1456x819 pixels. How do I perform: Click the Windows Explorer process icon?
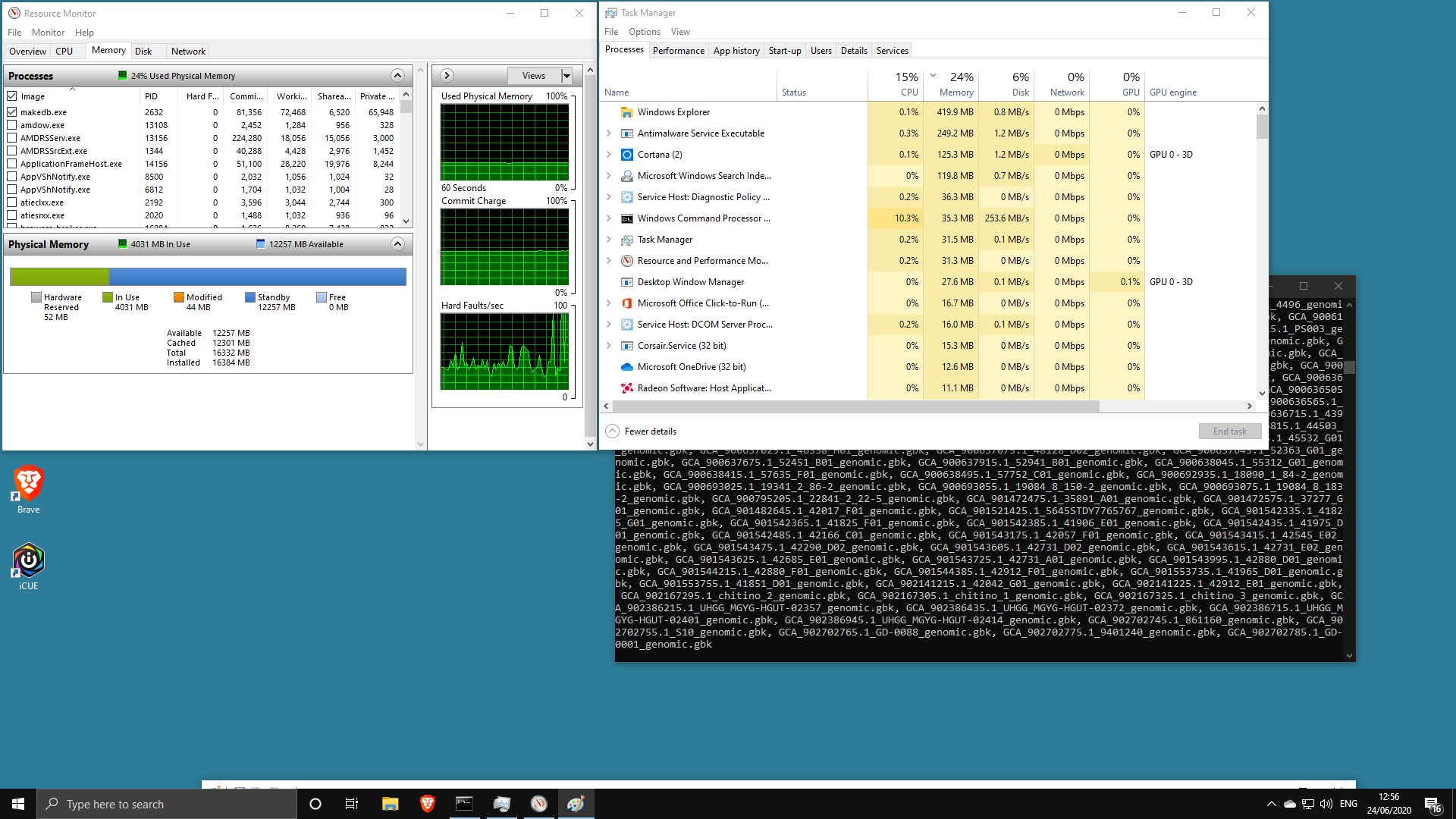626,112
